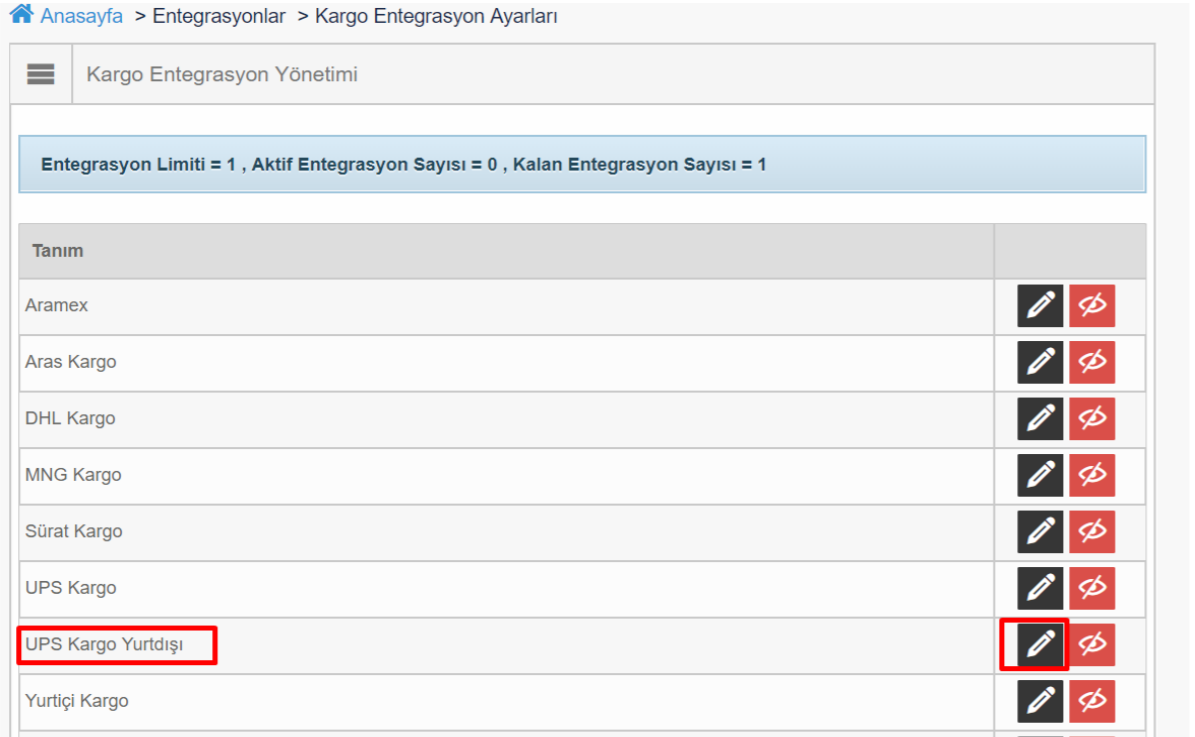Go to Anasayfa breadcrumb link
This screenshot has height=737, width=1195.
click(81, 16)
